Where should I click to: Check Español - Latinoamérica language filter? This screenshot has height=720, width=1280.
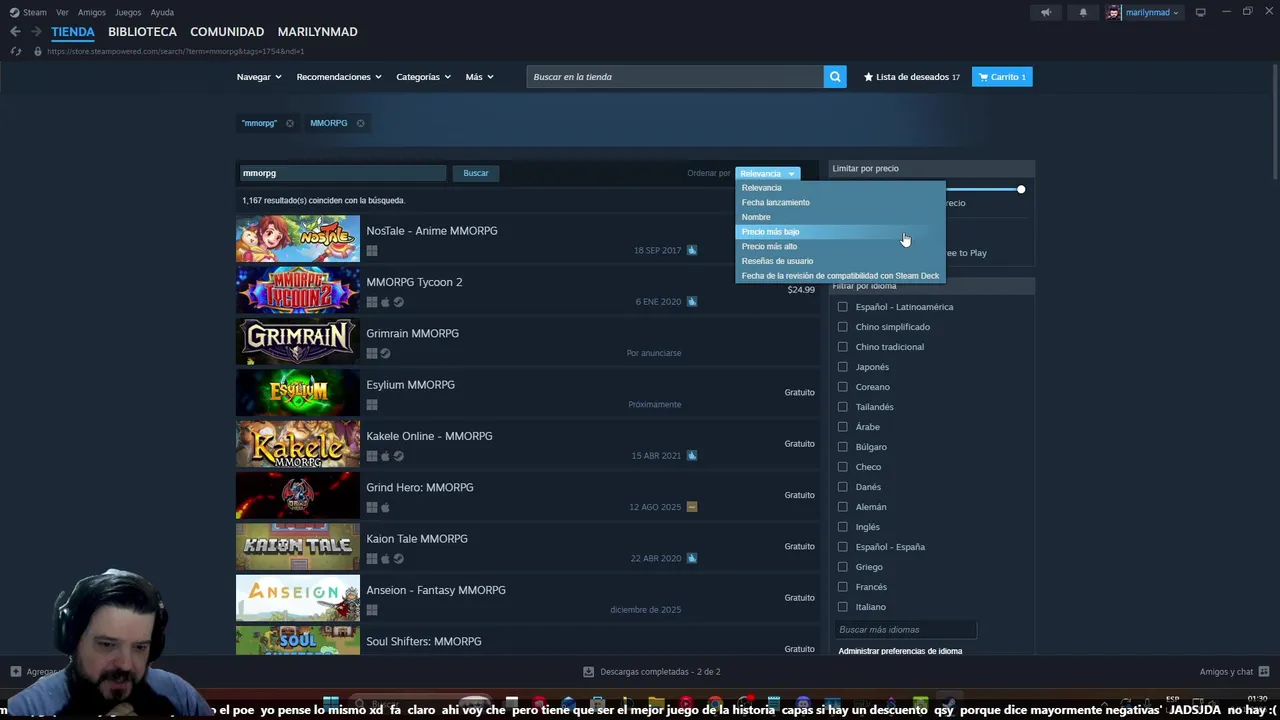click(x=842, y=307)
